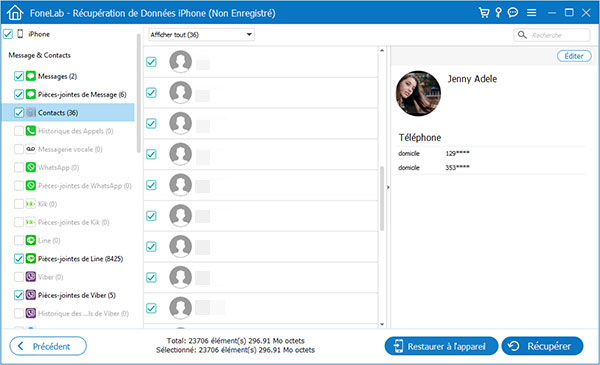Click the Pièces-jointes de Kik icon
The height and width of the screenshot is (365, 600).
(31, 222)
